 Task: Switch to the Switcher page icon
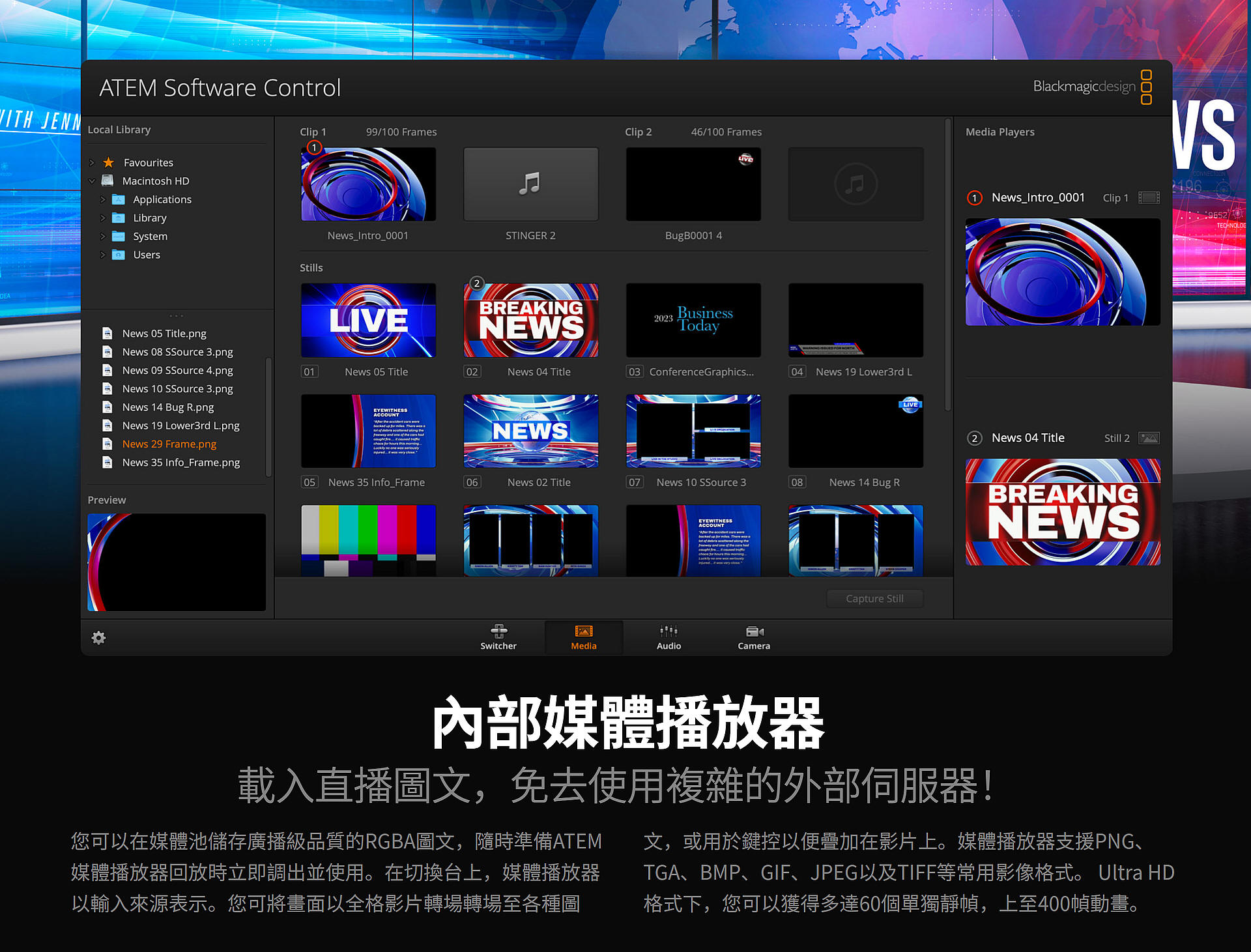pyautogui.click(x=498, y=631)
